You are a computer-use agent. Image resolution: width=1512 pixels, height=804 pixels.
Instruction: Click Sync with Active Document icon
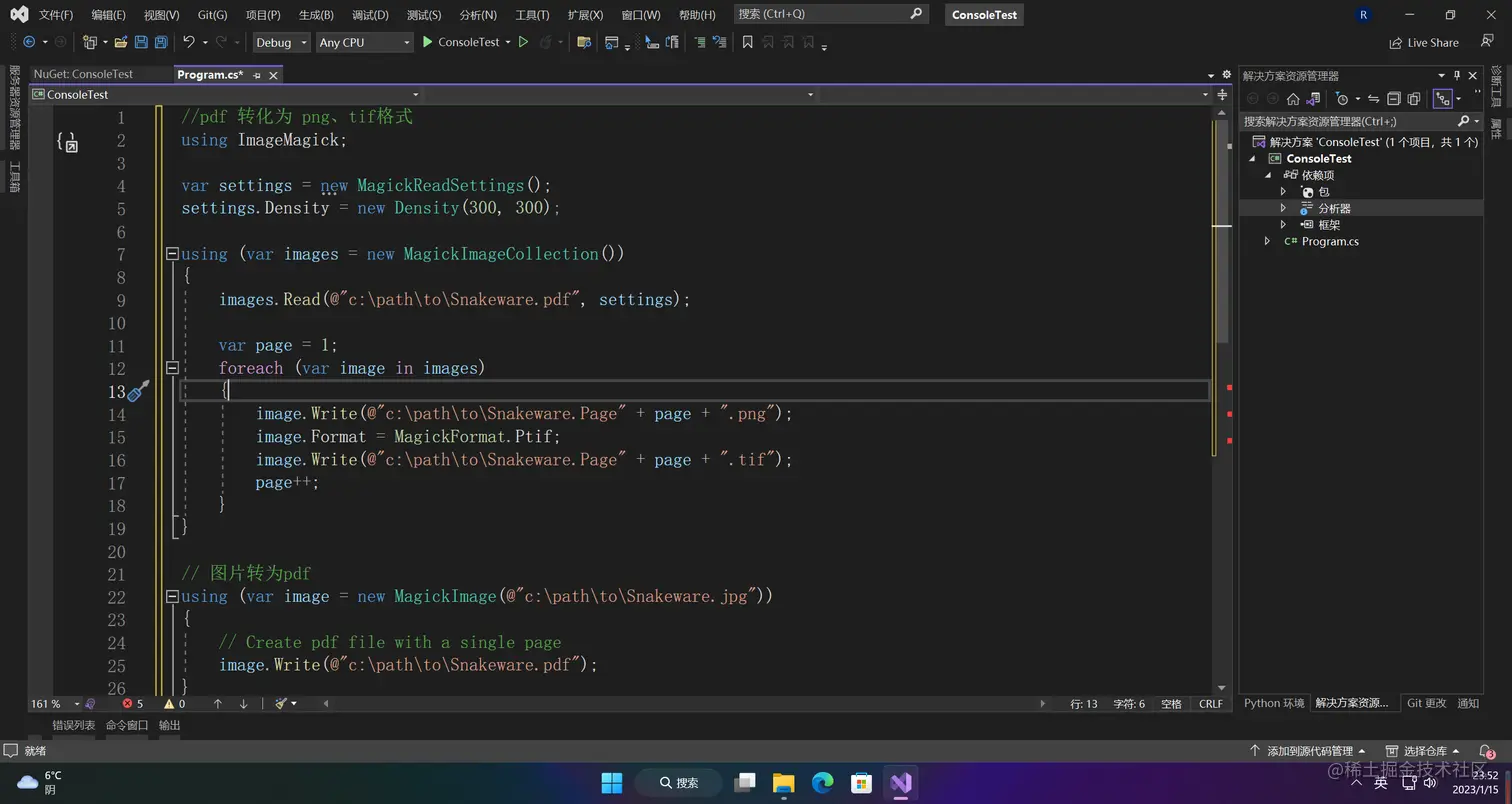click(1374, 98)
